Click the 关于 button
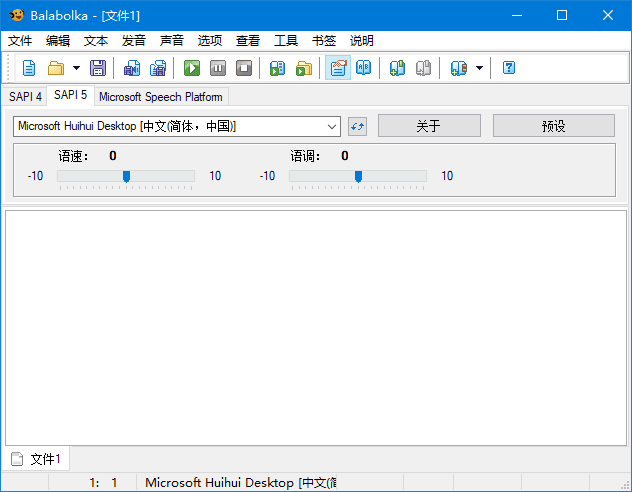The height and width of the screenshot is (492, 632). pyautogui.click(x=429, y=126)
